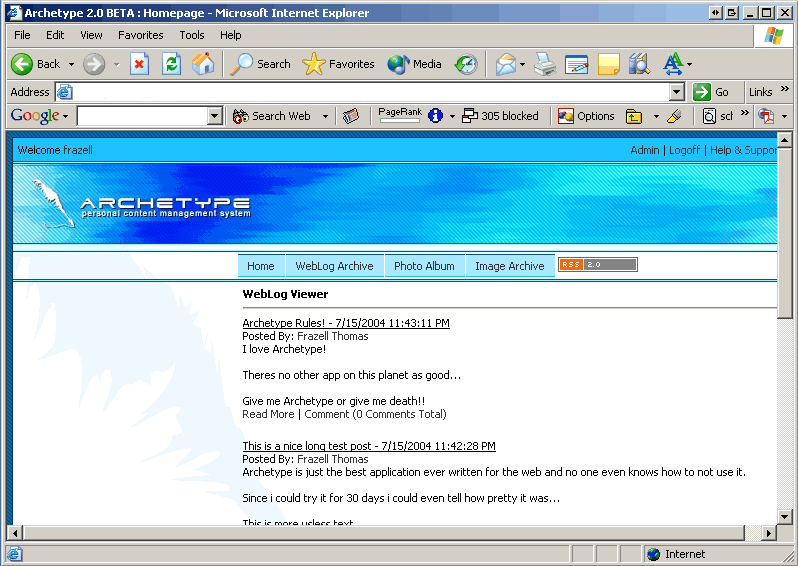
Task: Expand the Links toolbar chevron
Action: click(x=785, y=89)
